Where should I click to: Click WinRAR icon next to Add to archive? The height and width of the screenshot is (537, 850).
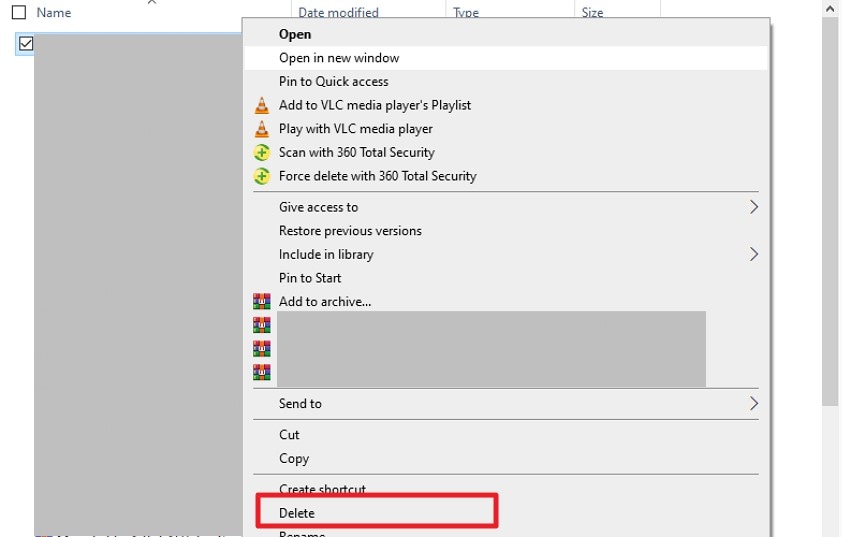click(x=261, y=301)
